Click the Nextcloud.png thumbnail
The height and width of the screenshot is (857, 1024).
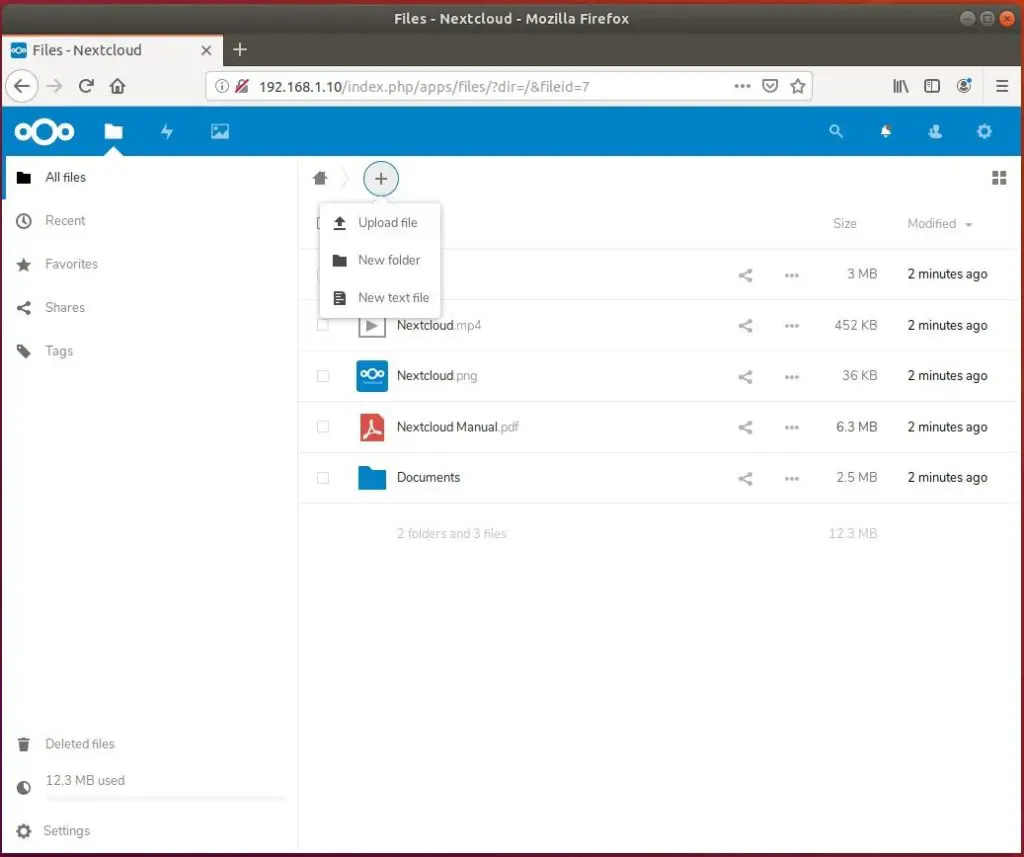point(372,376)
